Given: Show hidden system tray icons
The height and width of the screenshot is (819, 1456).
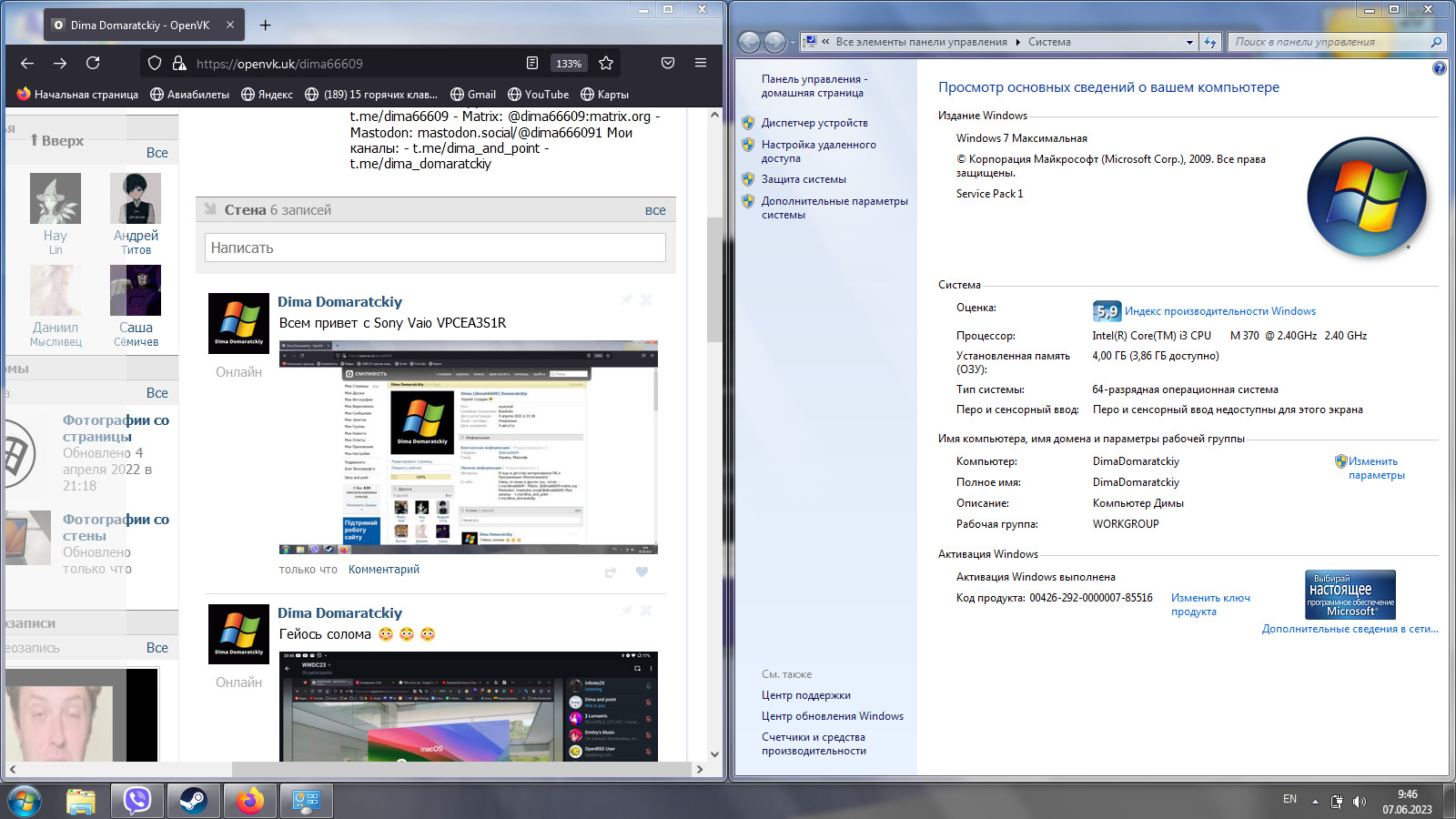Looking at the screenshot, I should (x=1314, y=802).
